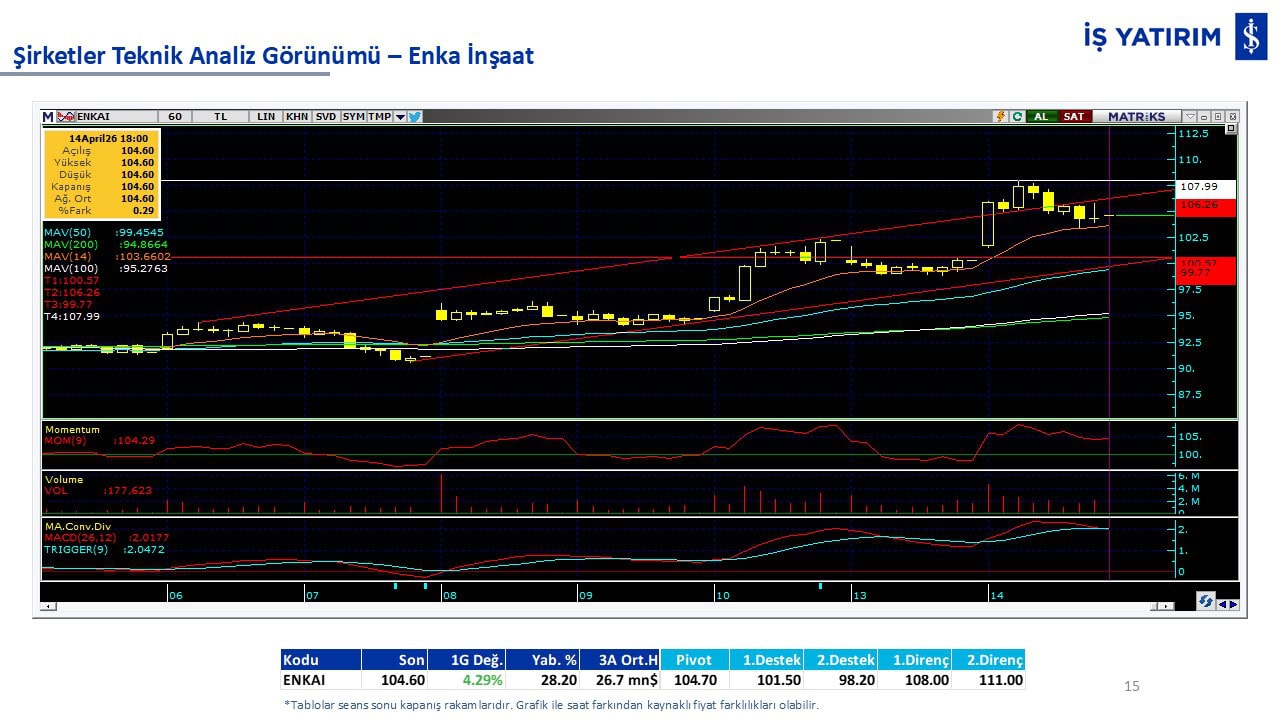Toggle the KHN option in toolbar

click(x=297, y=116)
